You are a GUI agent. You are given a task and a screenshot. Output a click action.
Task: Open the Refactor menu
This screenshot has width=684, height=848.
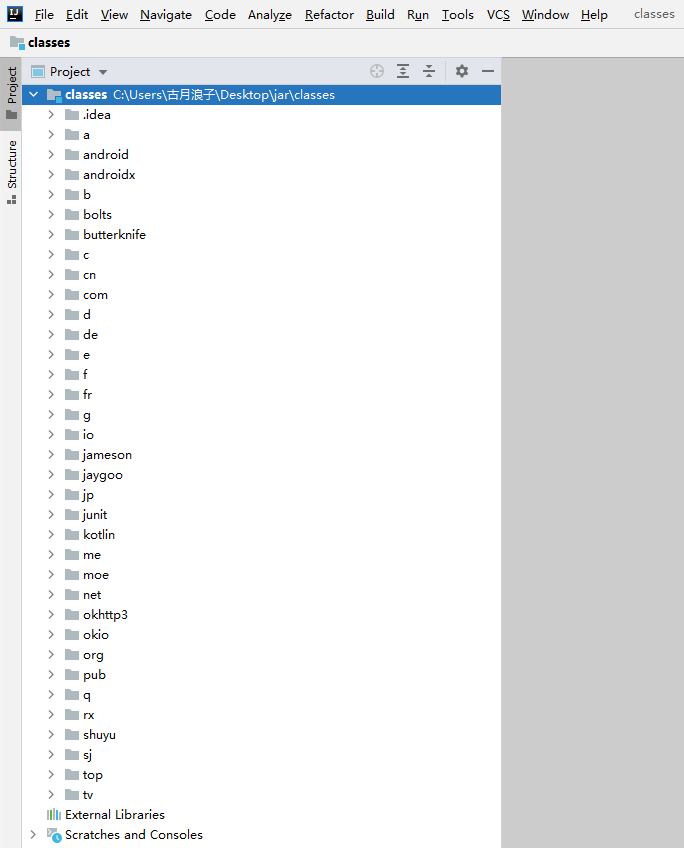pyautogui.click(x=329, y=15)
